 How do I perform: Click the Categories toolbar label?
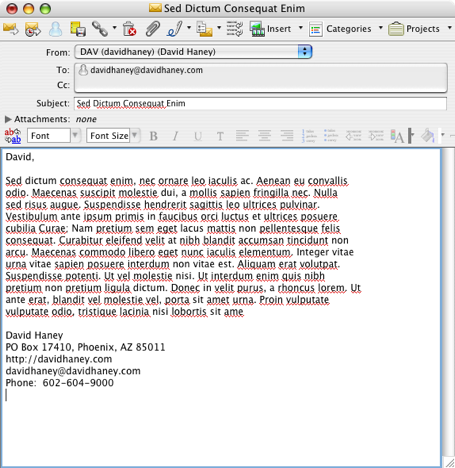point(349,29)
